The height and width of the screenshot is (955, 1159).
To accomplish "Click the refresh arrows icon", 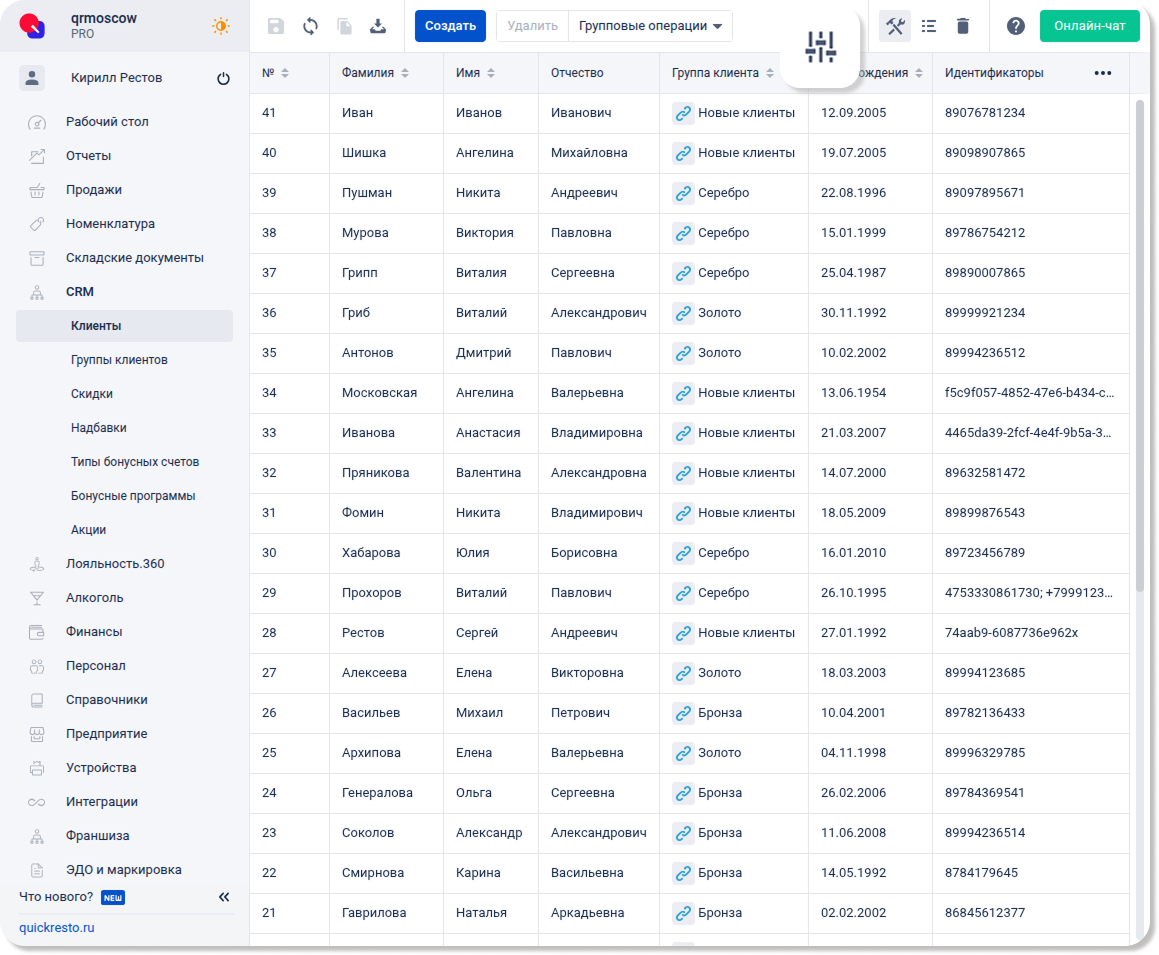I will (x=310, y=26).
